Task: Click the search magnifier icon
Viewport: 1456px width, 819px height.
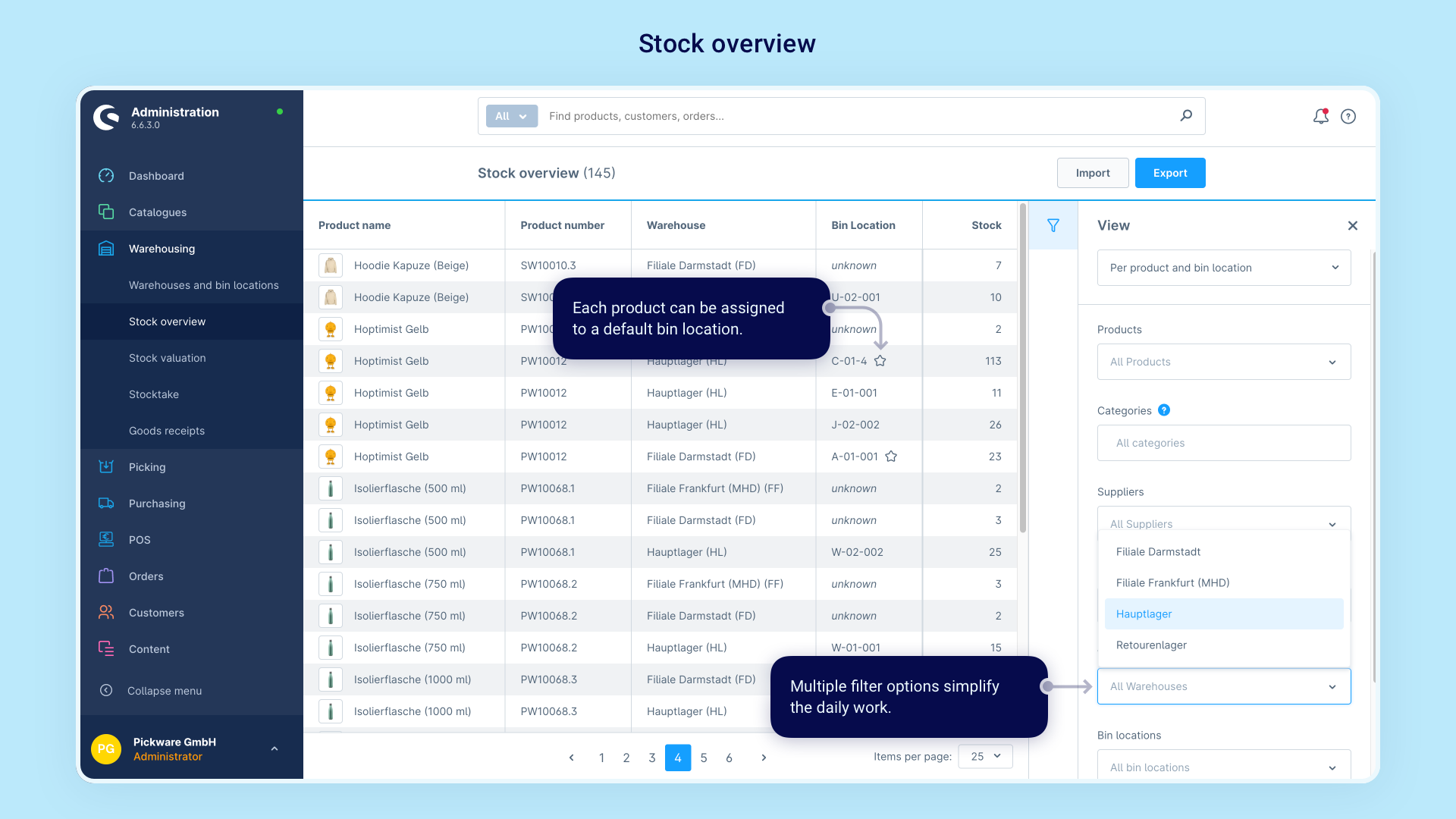Action: tap(1186, 116)
